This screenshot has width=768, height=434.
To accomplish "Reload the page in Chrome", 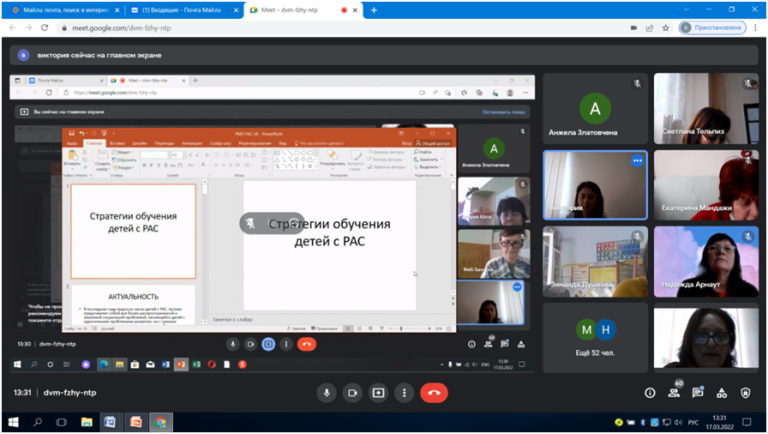I will (45, 28).
